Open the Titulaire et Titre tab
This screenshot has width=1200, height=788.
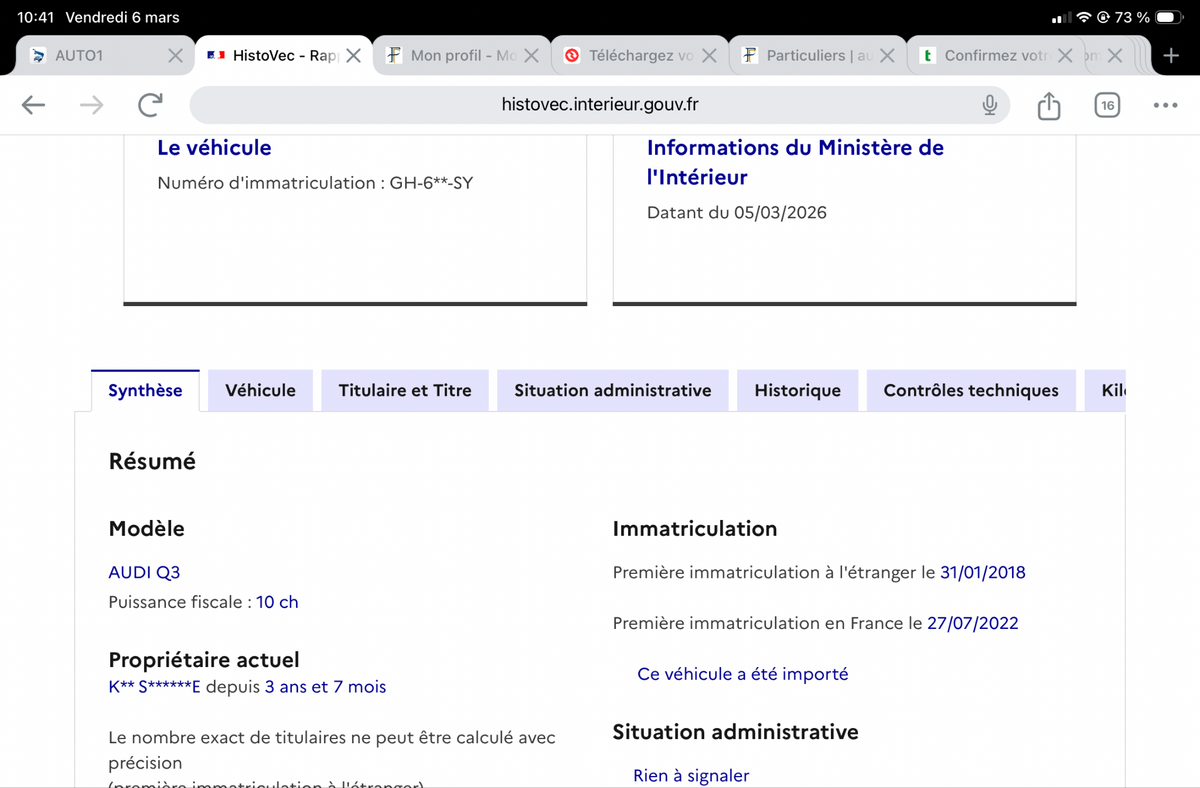405,390
